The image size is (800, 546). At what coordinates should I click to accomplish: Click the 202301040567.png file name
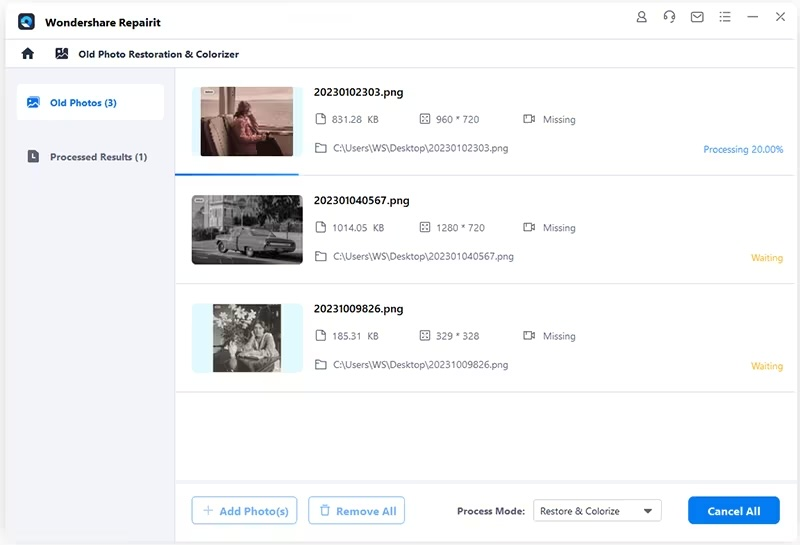click(361, 201)
